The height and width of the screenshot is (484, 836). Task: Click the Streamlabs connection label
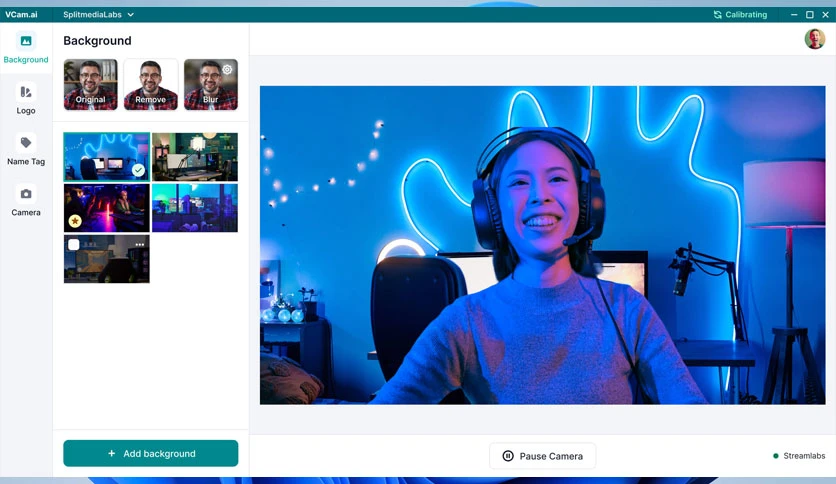pyautogui.click(x=804, y=456)
